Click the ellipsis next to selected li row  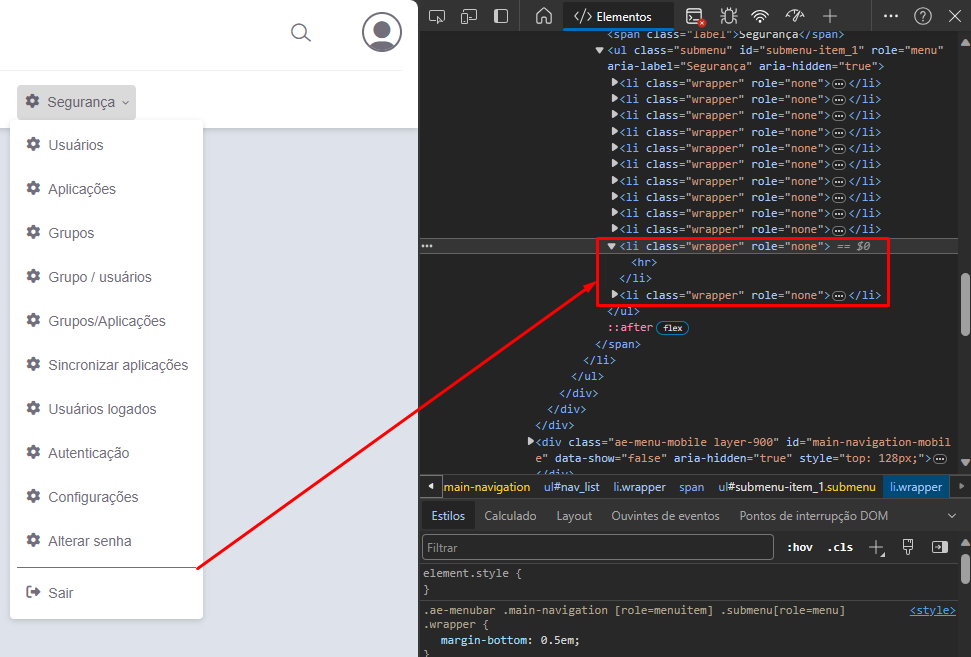tap(427, 246)
